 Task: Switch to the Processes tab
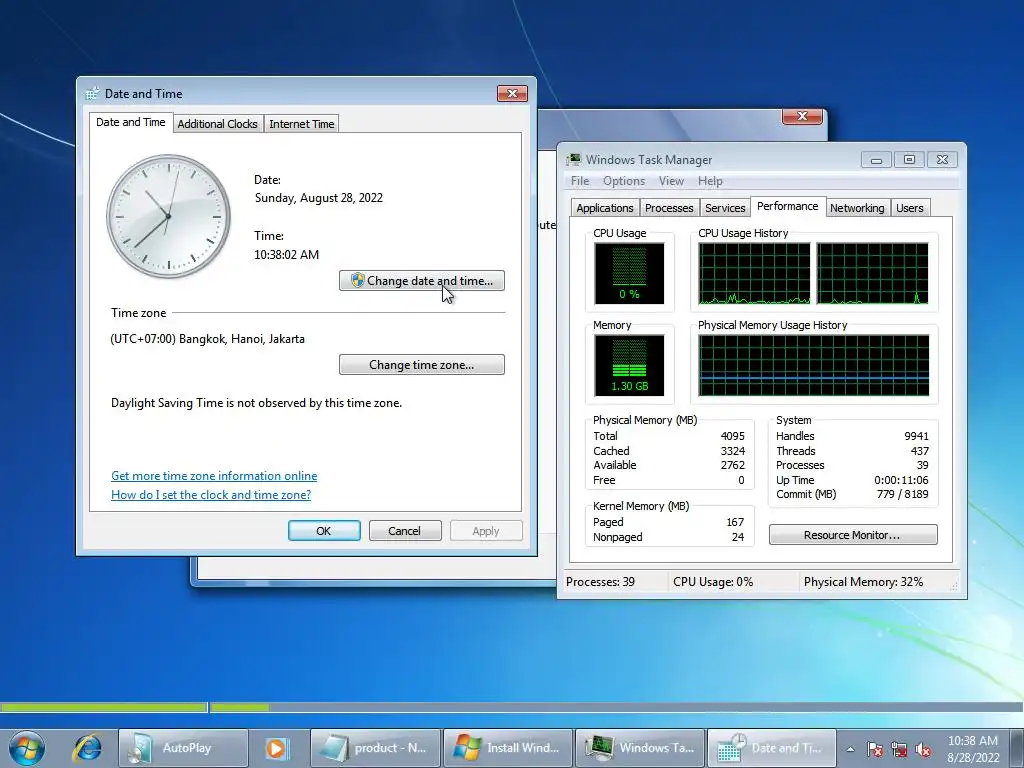coord(669,208)
